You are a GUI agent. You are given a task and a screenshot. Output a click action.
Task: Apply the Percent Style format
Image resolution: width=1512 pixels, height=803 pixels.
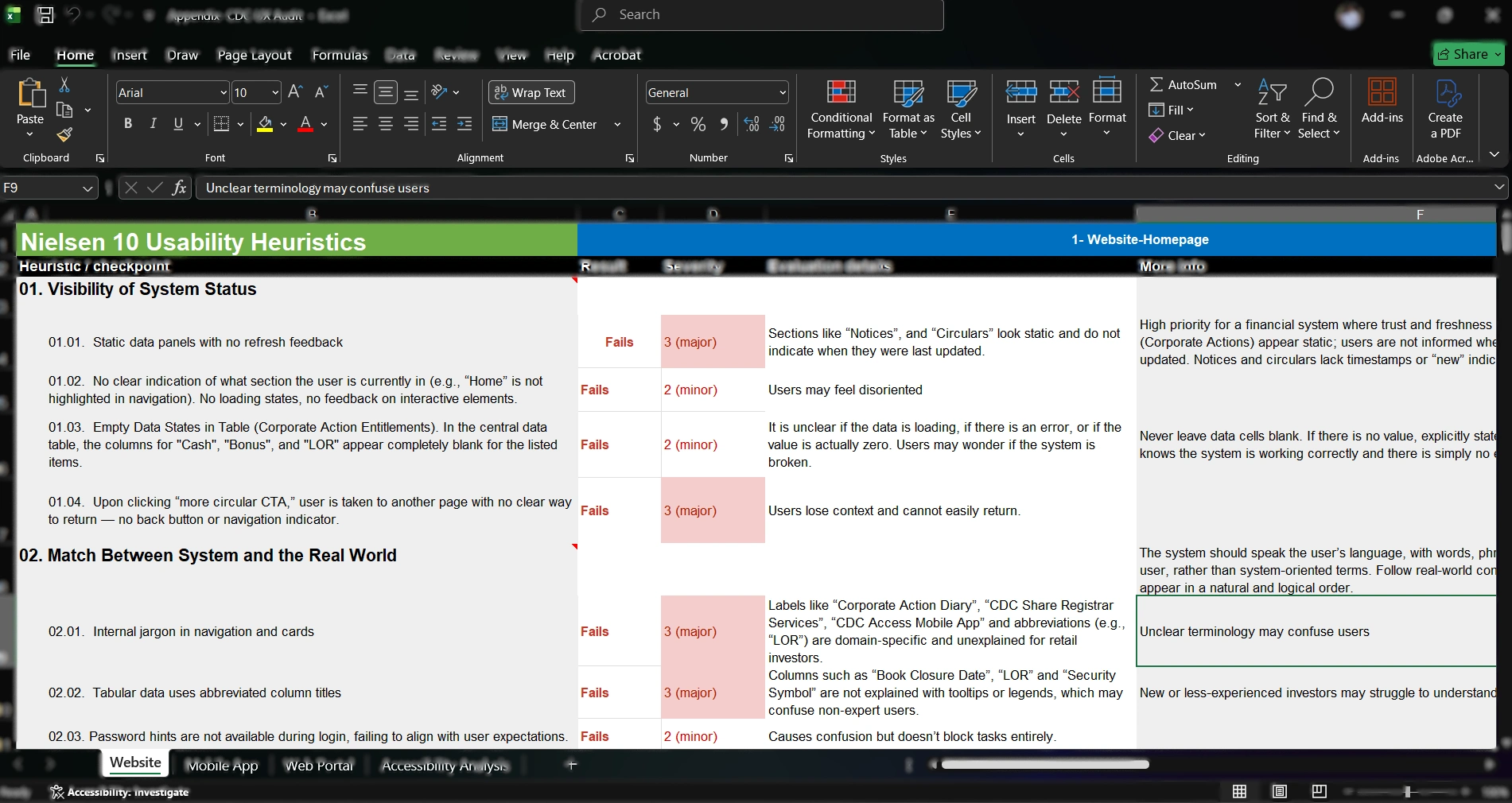(x=698, y=123)
